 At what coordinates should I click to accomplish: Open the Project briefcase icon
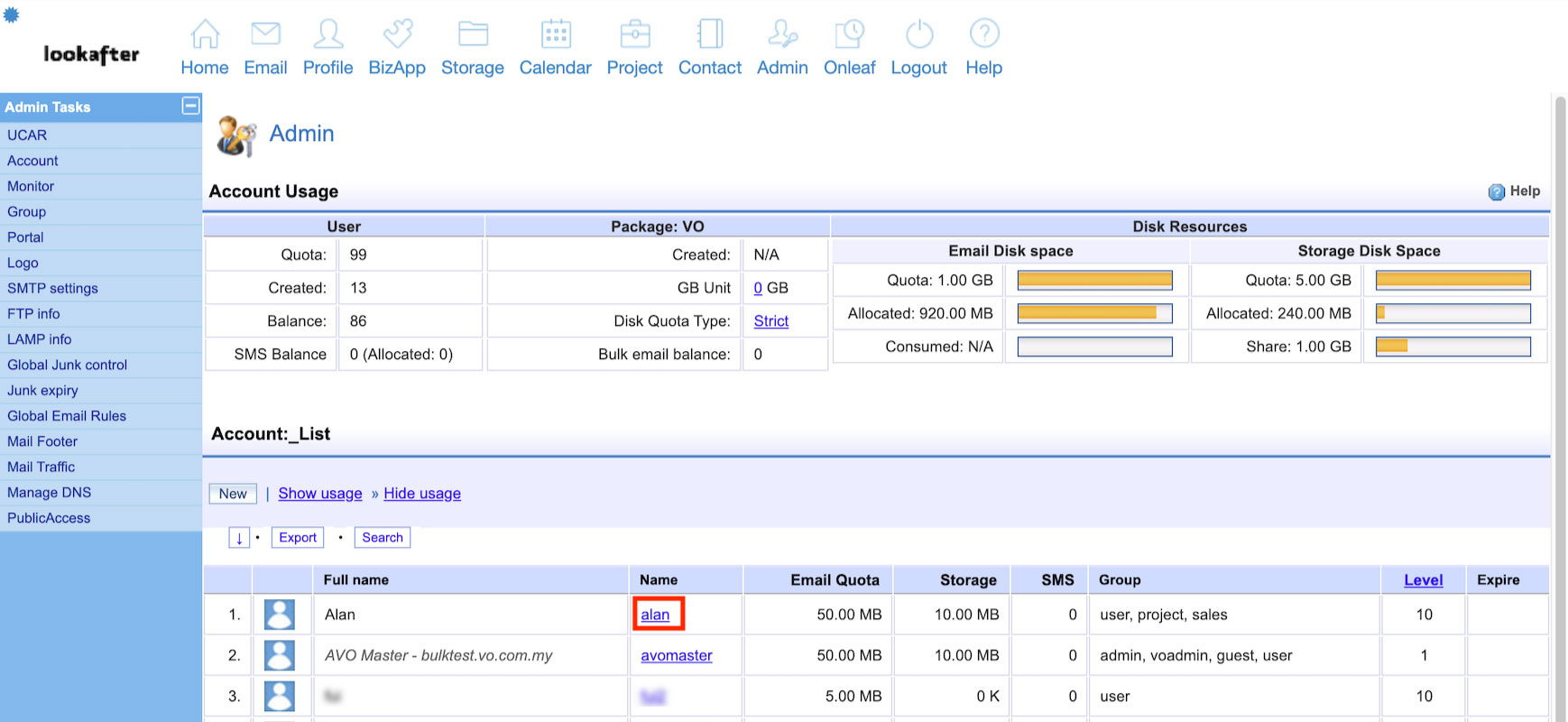tap(634, 34)
